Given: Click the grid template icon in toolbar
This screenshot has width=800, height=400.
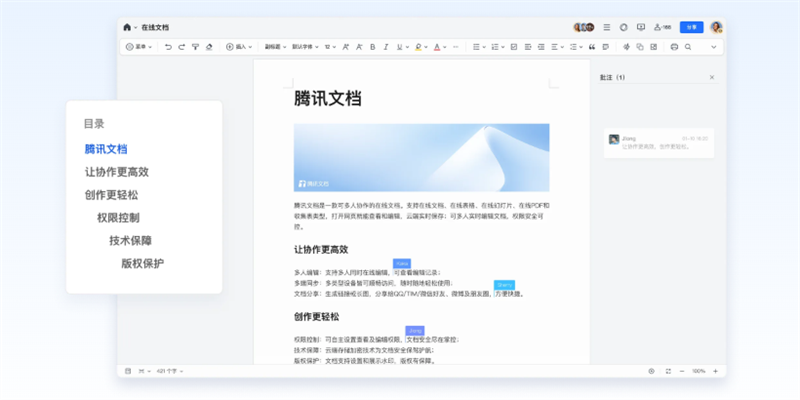Looking at the screenshot, I should 654,47.
